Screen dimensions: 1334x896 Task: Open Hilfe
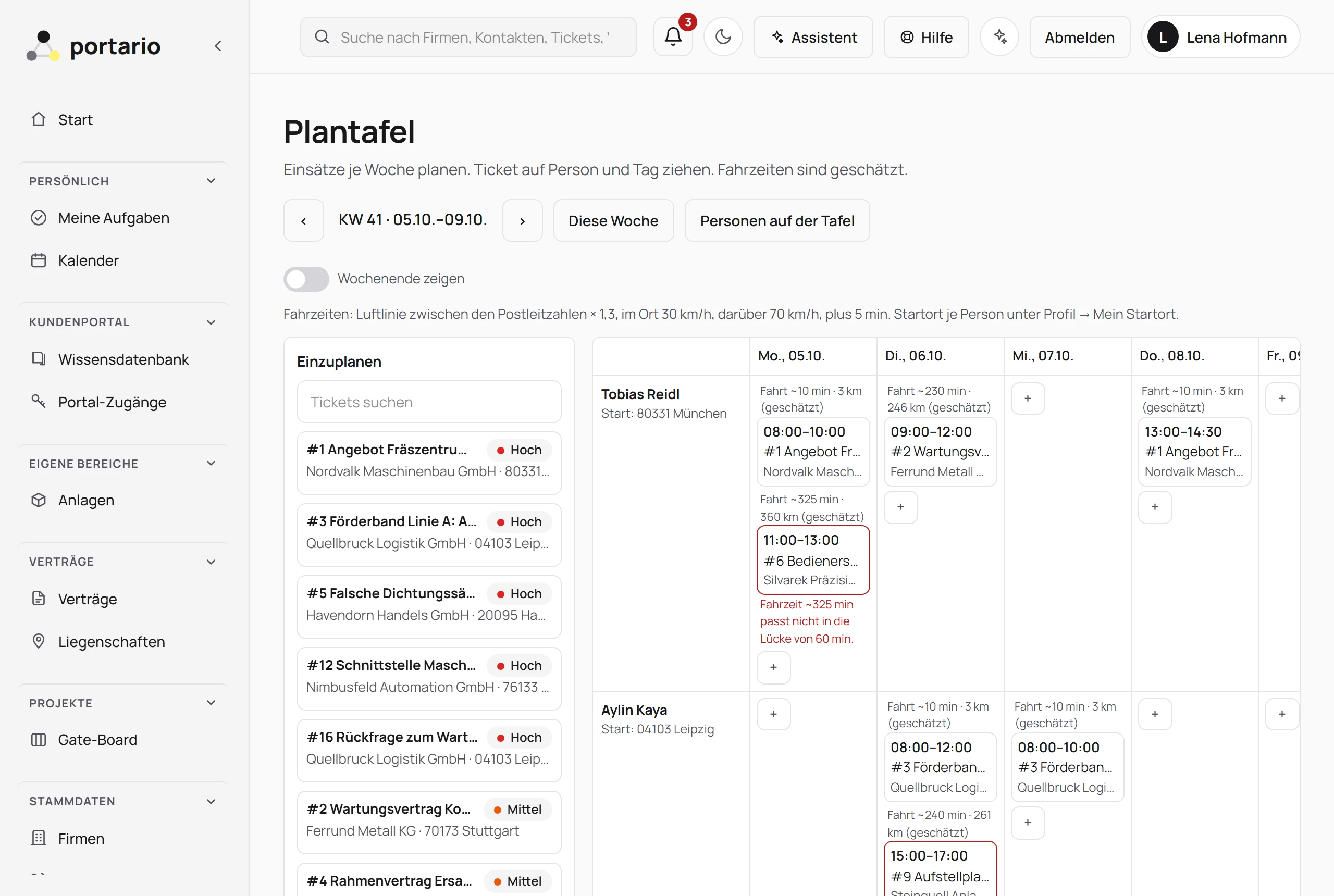pyautogui.click(x=927, y=37)
